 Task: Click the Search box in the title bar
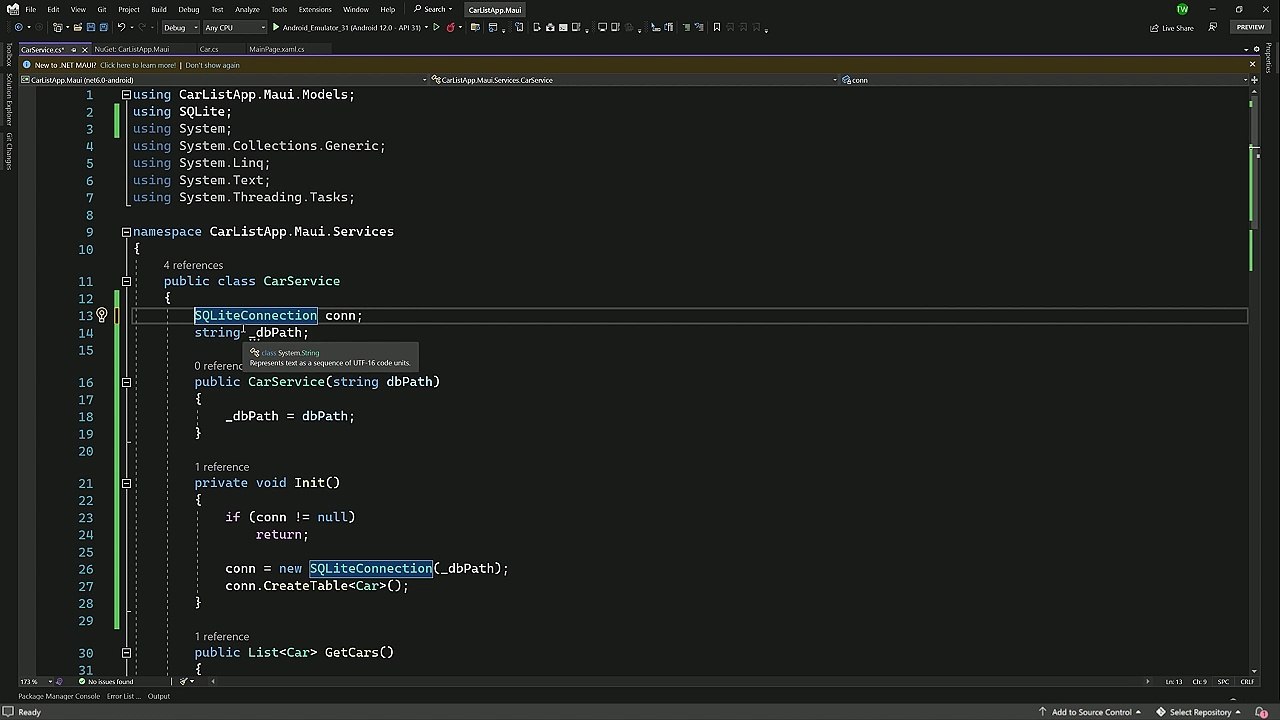click(x=433, y=9)
